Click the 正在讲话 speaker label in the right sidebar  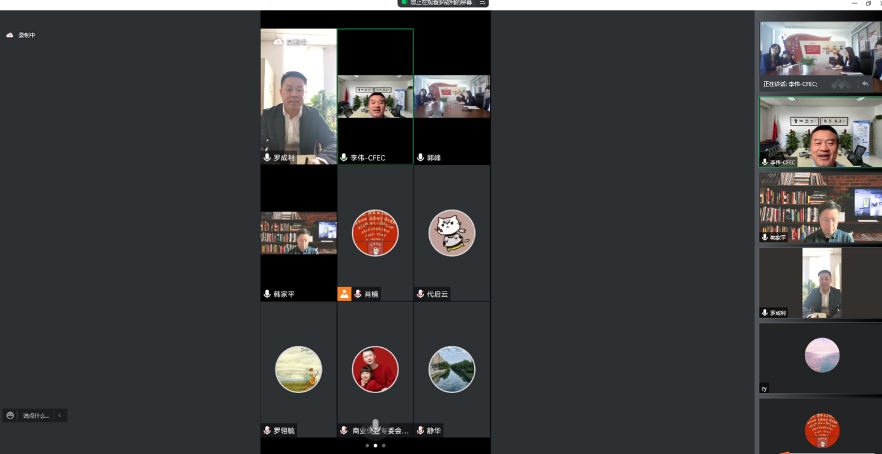[790, 84]
